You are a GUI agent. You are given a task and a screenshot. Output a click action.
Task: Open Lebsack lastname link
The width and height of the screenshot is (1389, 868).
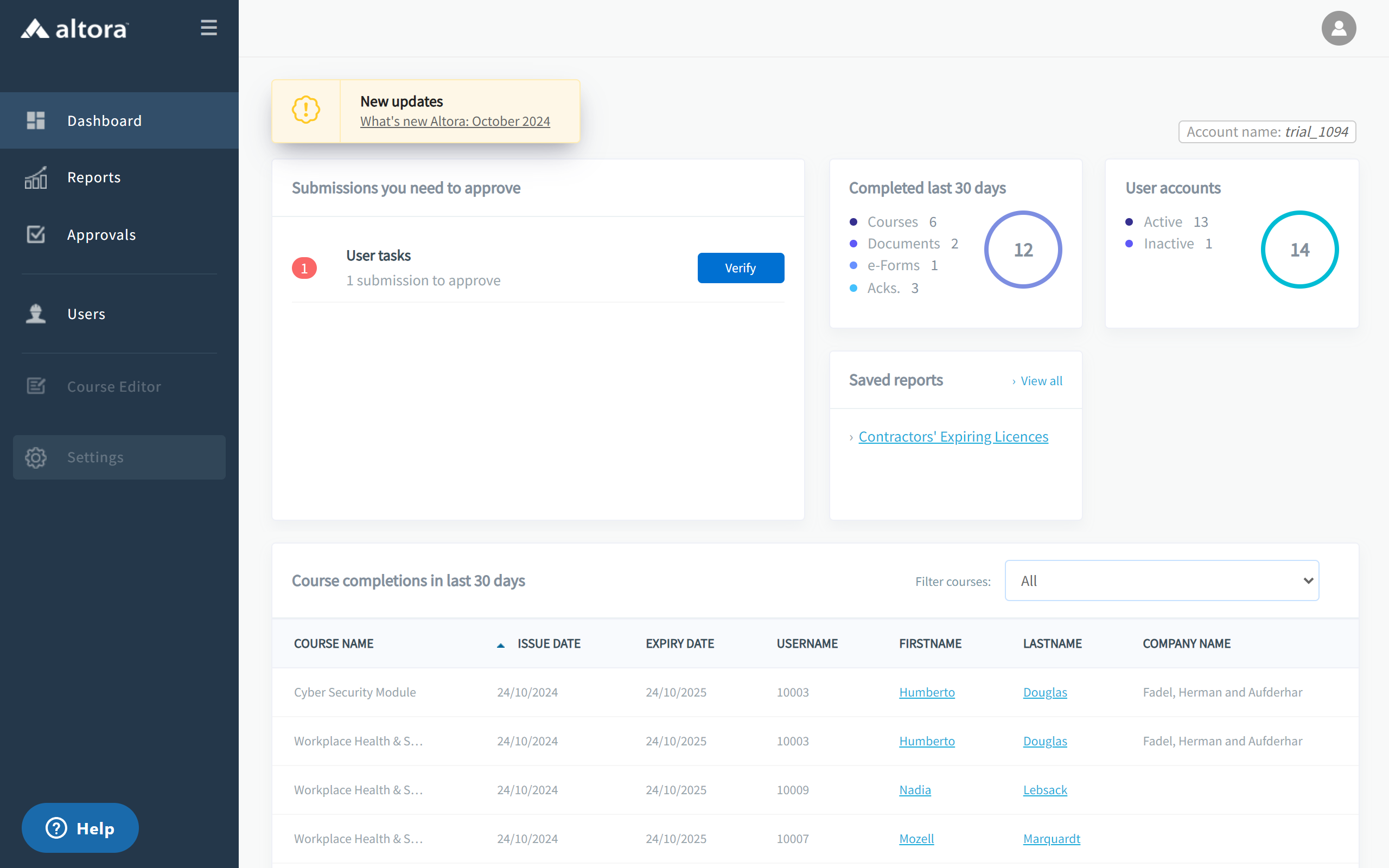coord(1044,790)
